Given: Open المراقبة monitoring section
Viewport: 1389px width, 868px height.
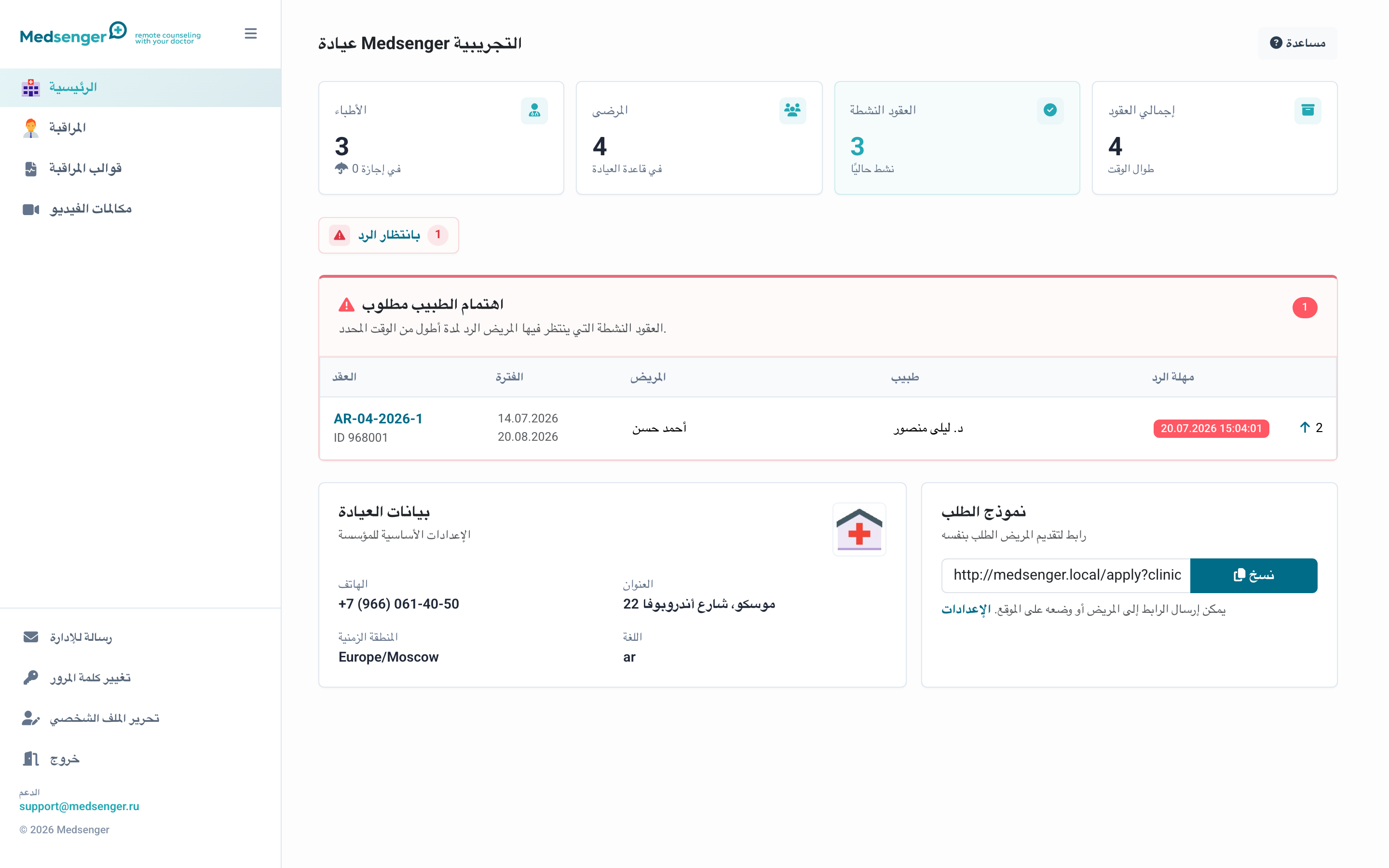Looking at the screenshot, I should pos(141,127).
